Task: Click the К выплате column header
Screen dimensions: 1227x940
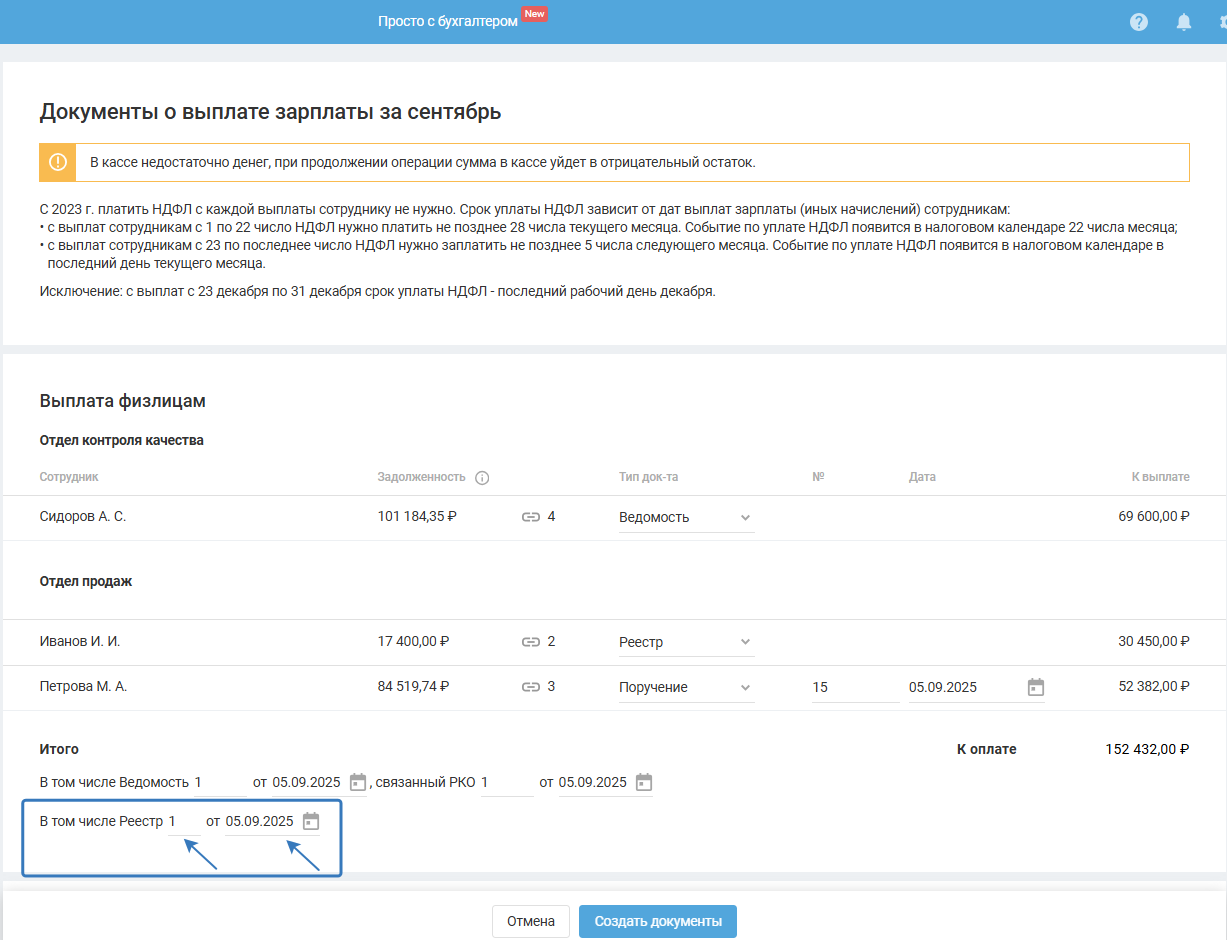Action: (x=1161, y=477)
